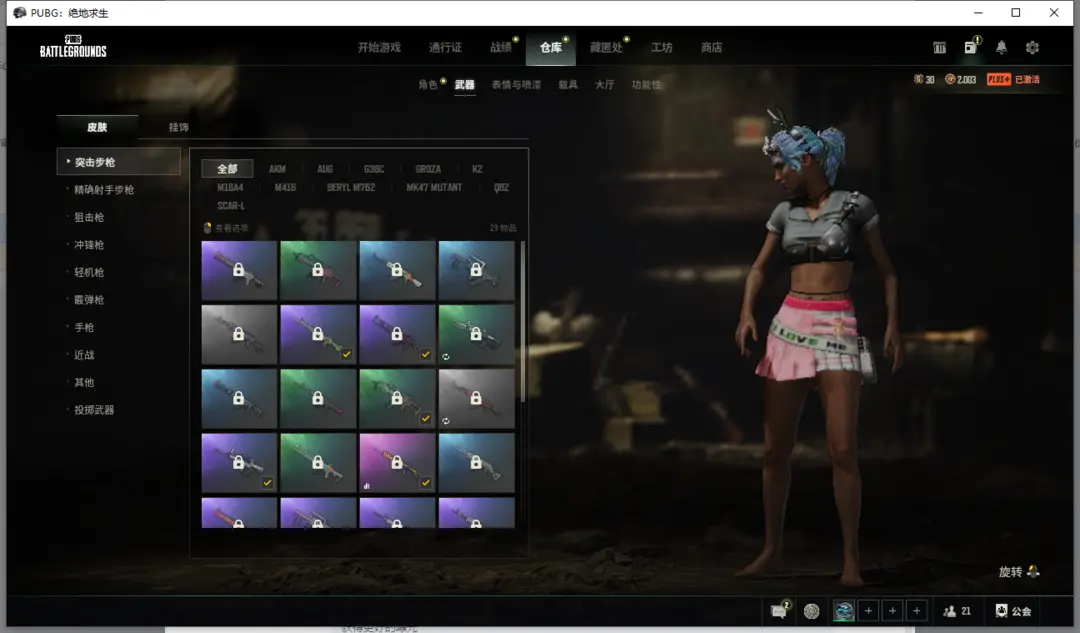Filter skins by MK47 MUTANT
This screenshot has width=1080, height=633.
(x=434, y=187)
